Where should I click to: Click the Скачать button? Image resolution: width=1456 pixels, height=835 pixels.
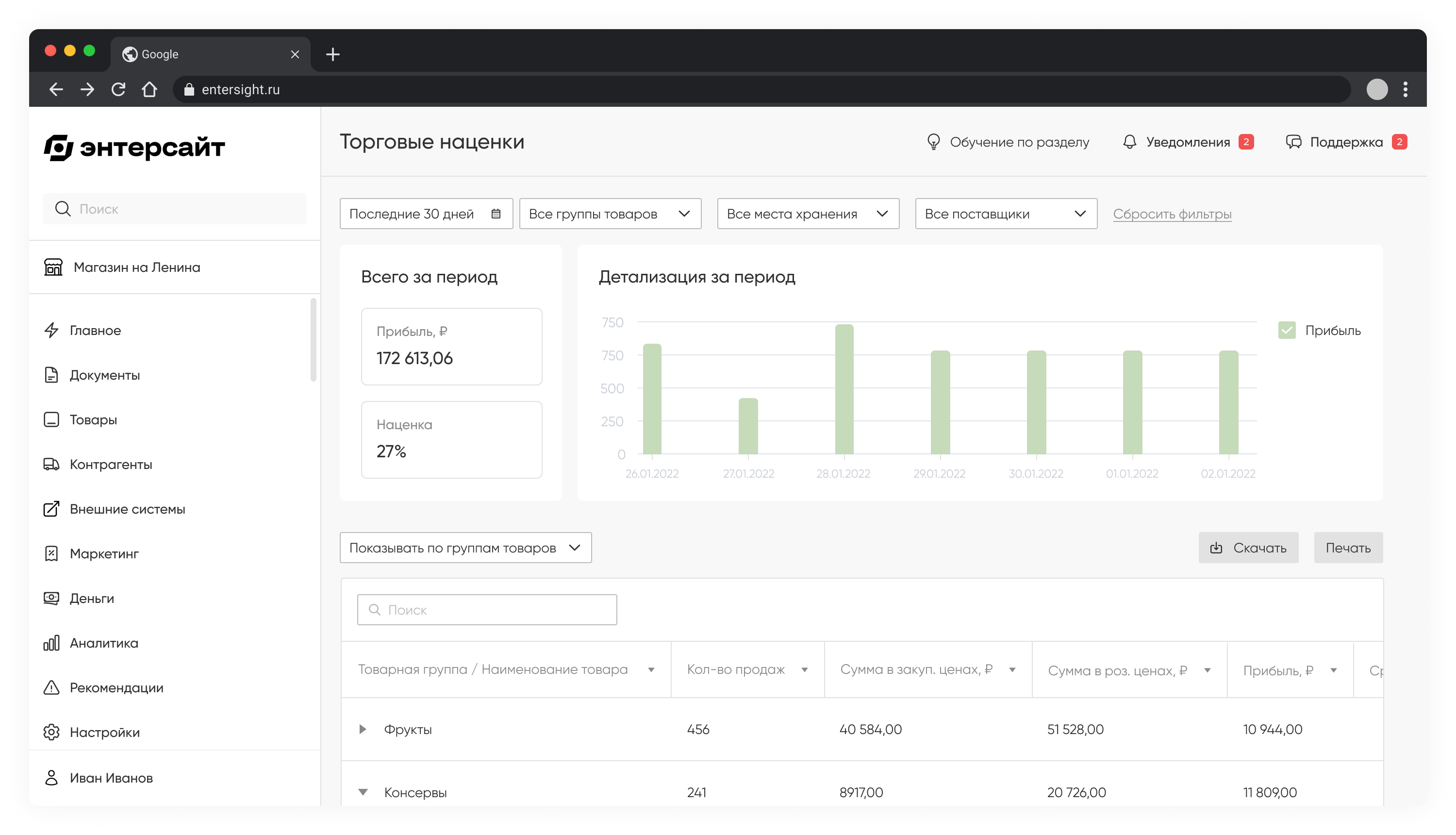(x=1248, y=548)
